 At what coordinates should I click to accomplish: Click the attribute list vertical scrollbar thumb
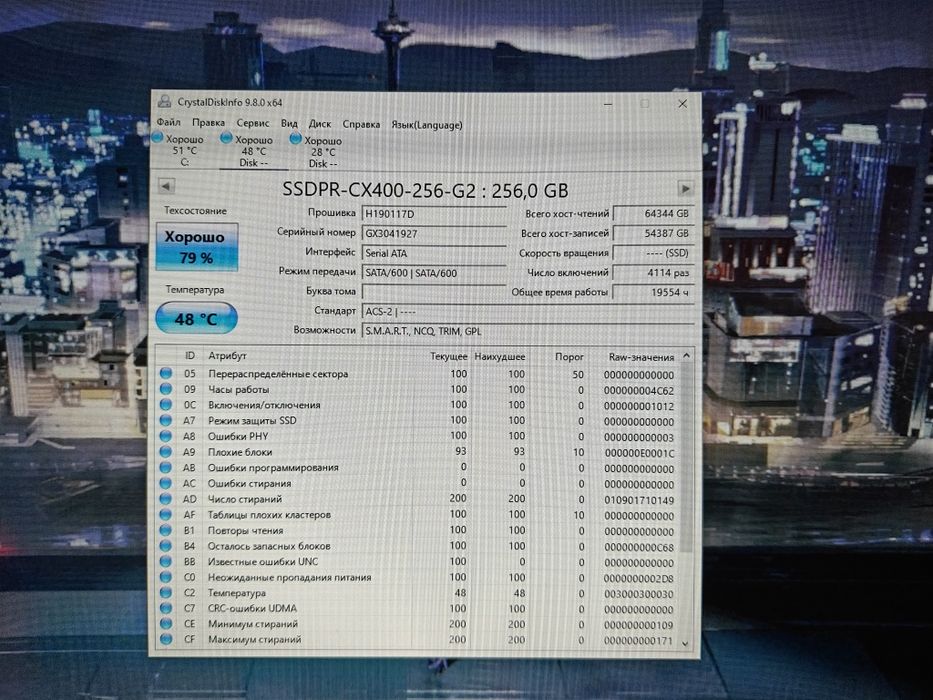pos(685,457)
